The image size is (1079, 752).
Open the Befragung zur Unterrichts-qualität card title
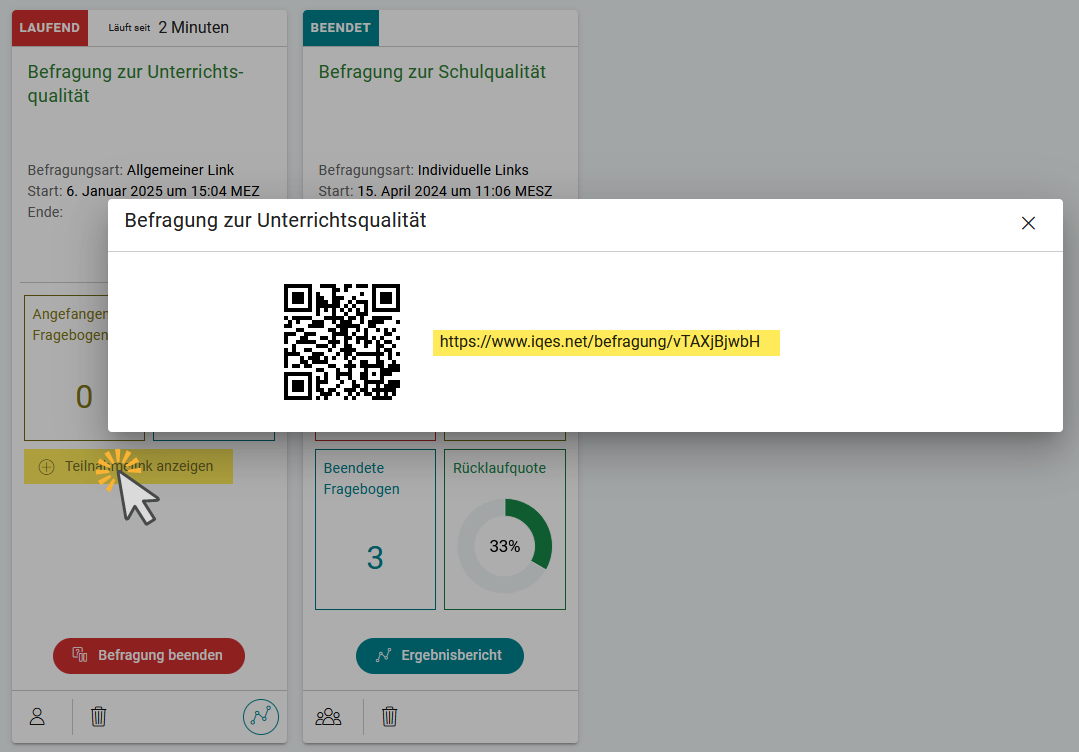coord(136,83)
